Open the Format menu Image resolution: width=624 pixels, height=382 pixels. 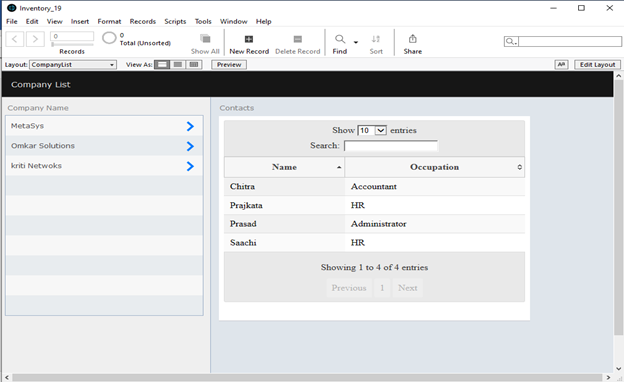tap(109, 21)
